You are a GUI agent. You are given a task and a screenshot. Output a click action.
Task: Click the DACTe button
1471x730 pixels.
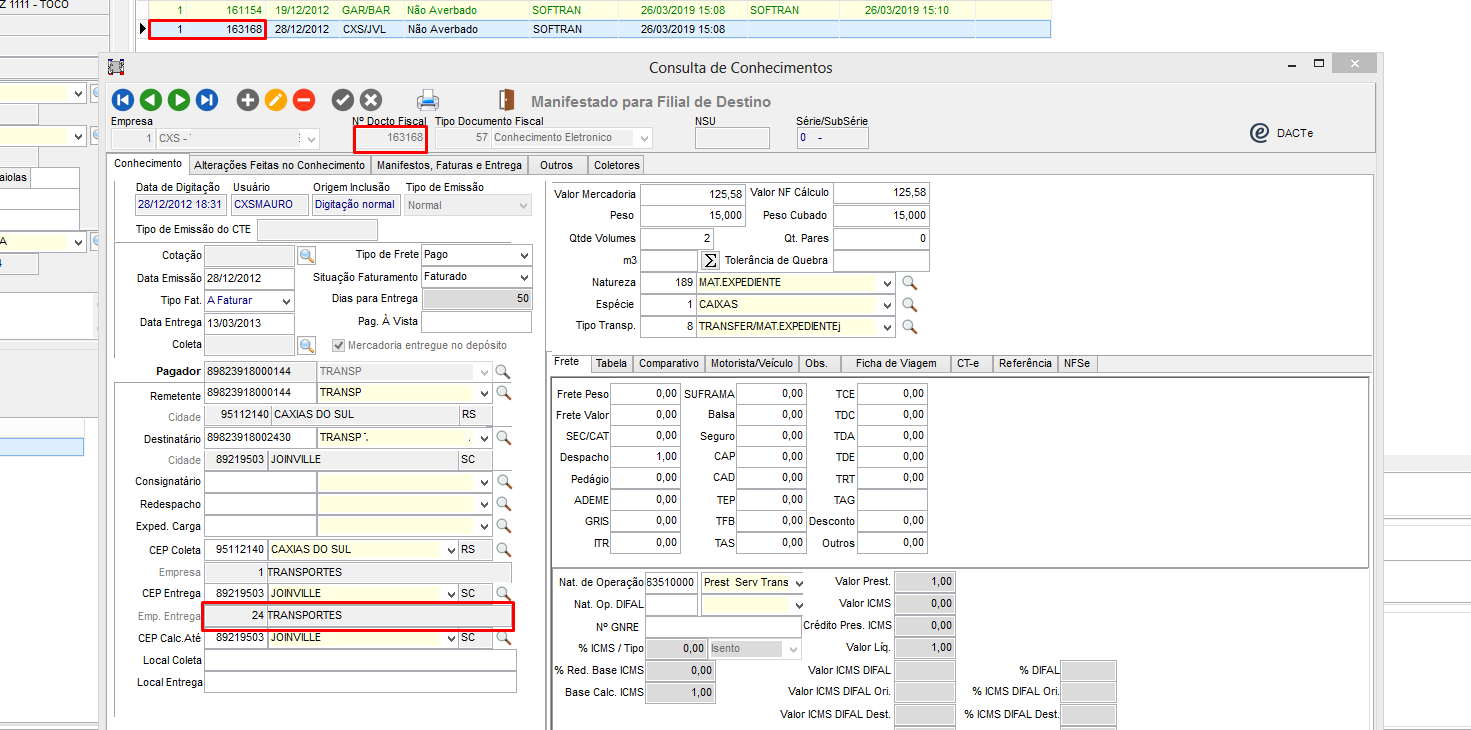[x=1282, y=133]
